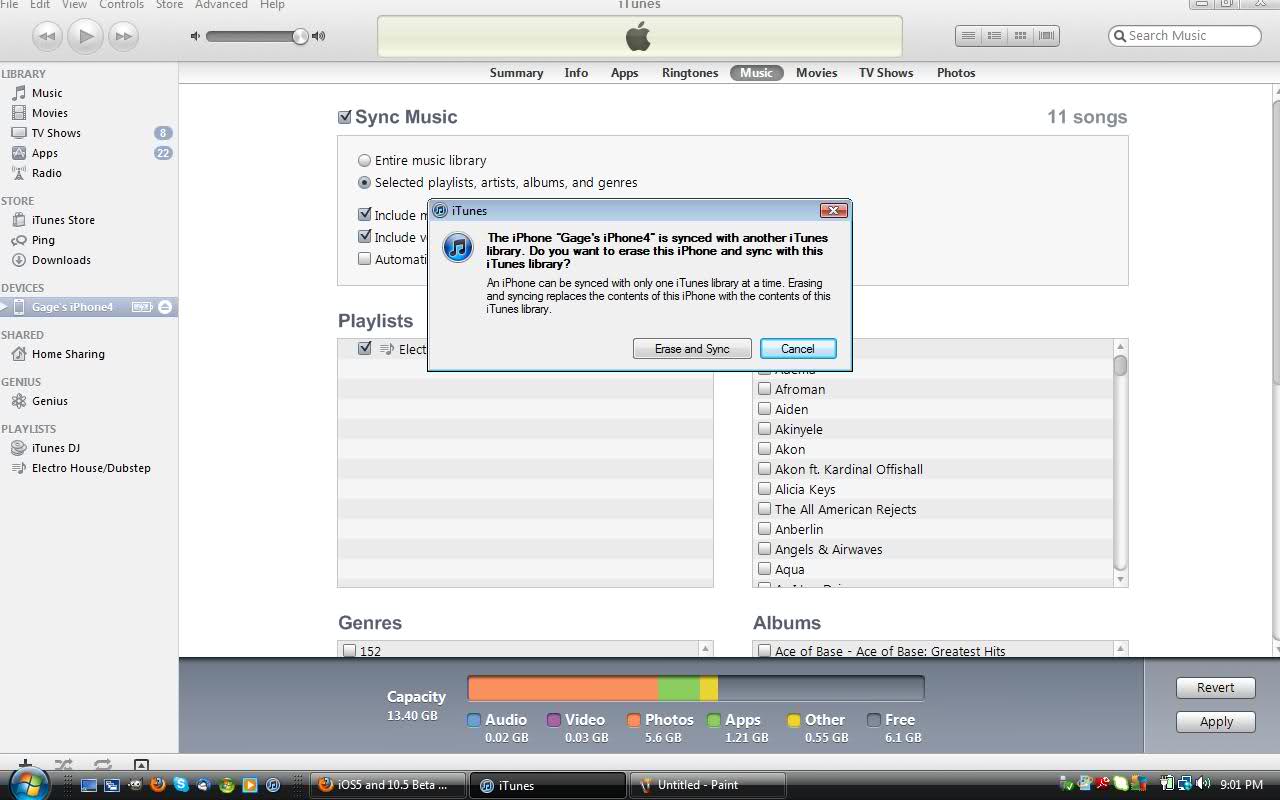Check the Alicia Keys artist checkbox
This screenshot has height=800, width=1280.
[x=764, y=489]
